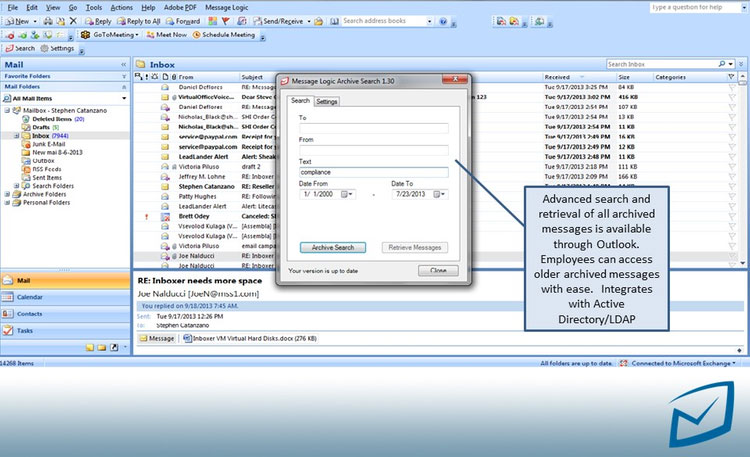The height and width of the screenshot is (457, 750).
Task: Open the Address Book icon
Action: click(x=334, y=21)
